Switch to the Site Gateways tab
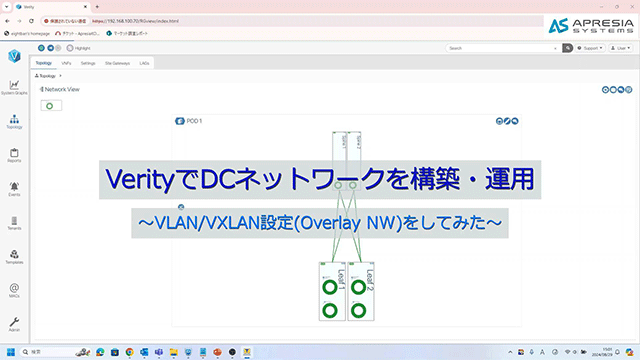This screenshot has height=360, width=640. (x=118, y=63)
